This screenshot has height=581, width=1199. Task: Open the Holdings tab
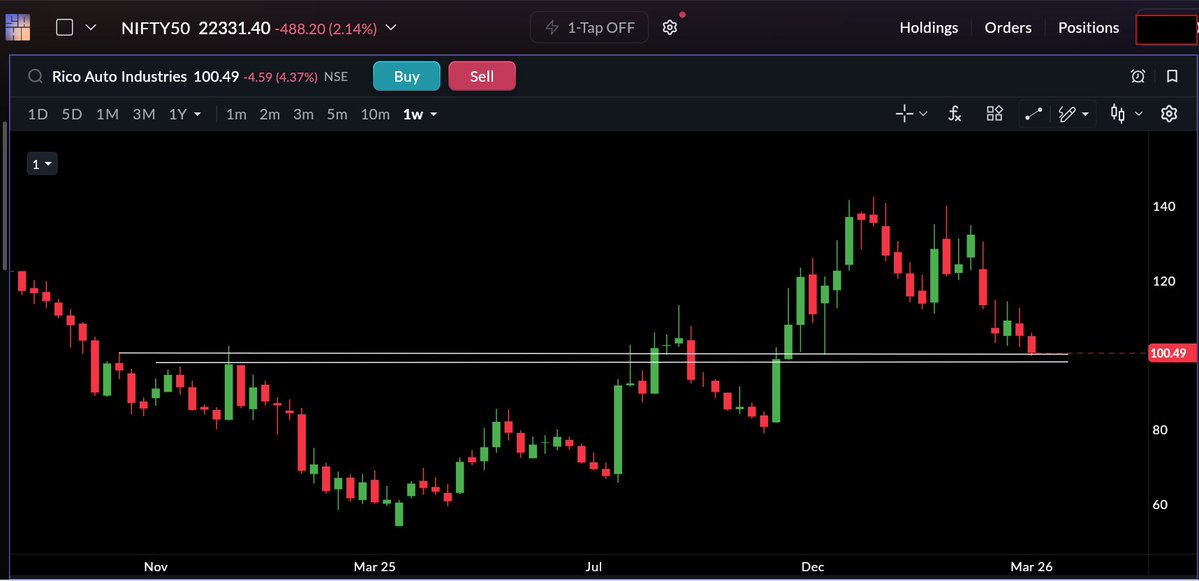pos(928,28)
